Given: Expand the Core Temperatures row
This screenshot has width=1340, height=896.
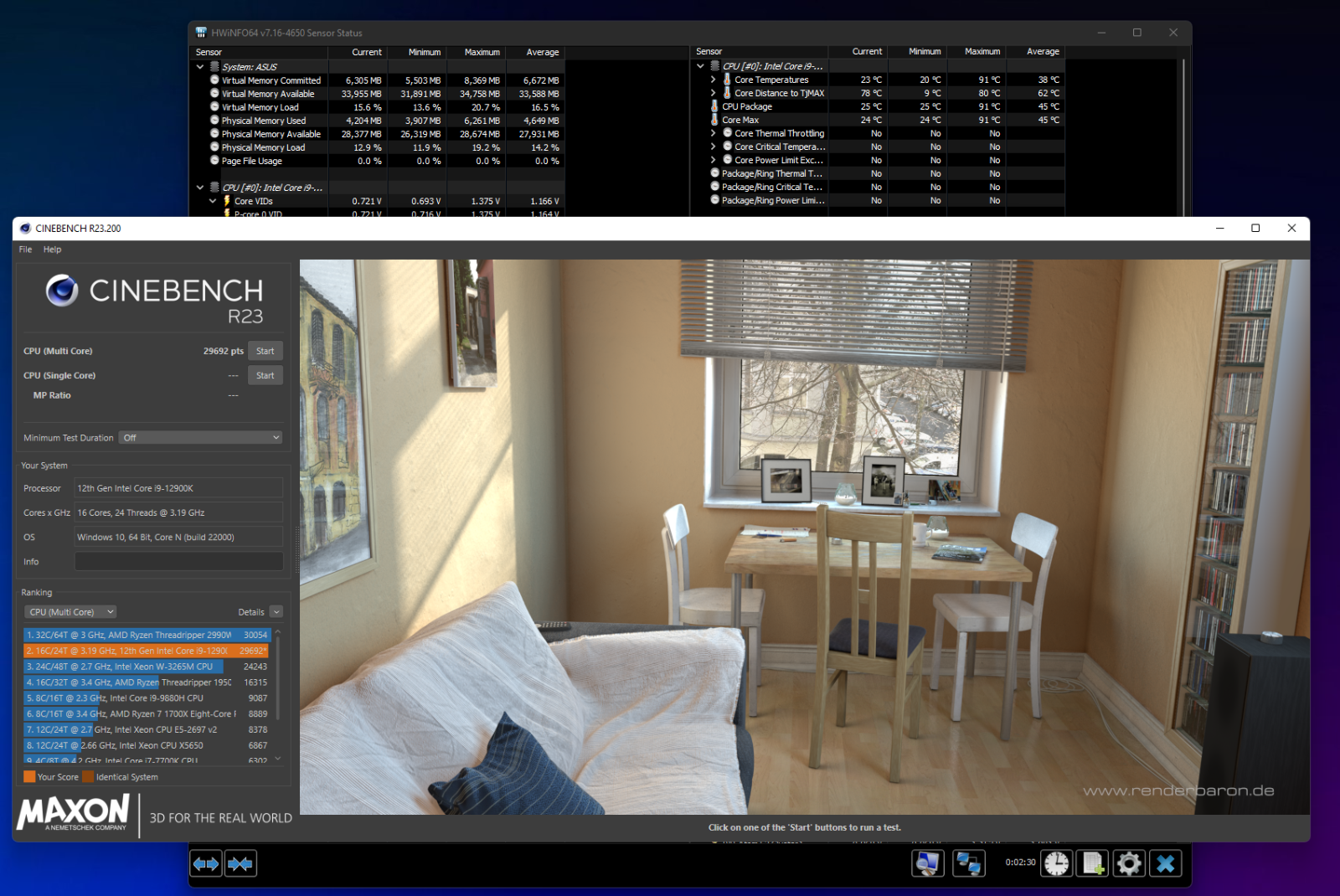Looking at the screenshot, I should click(x=713, y=80).
